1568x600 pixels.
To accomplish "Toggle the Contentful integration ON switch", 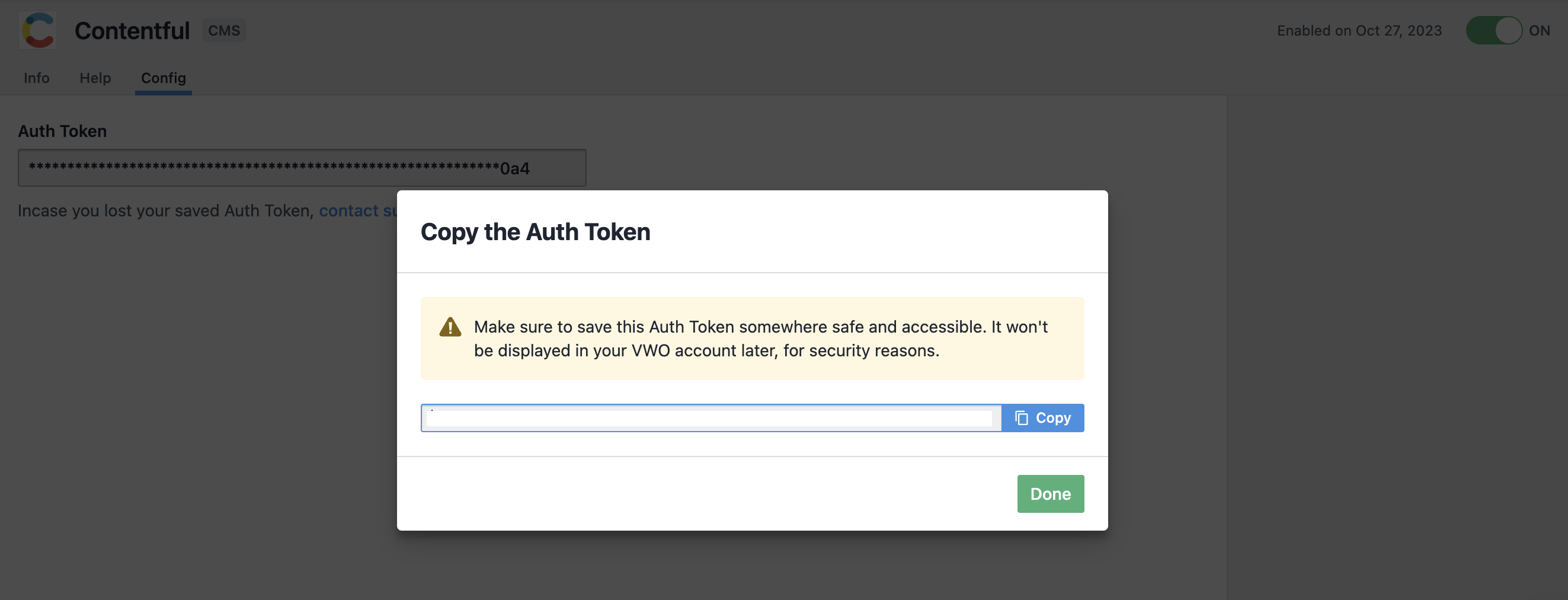I will tap(1493, 30).
